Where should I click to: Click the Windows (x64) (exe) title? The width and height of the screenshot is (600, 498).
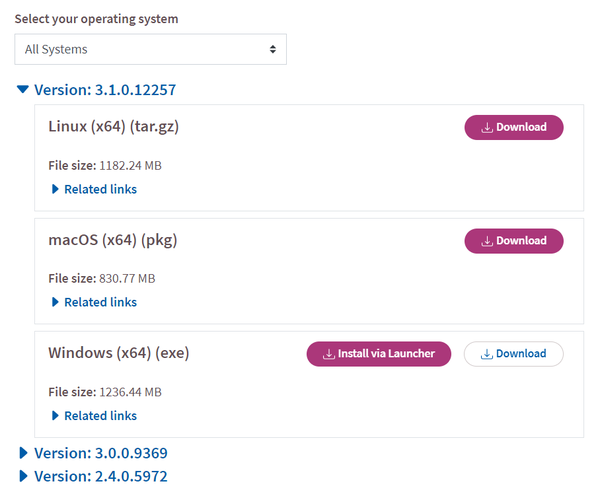pos(118,353)
